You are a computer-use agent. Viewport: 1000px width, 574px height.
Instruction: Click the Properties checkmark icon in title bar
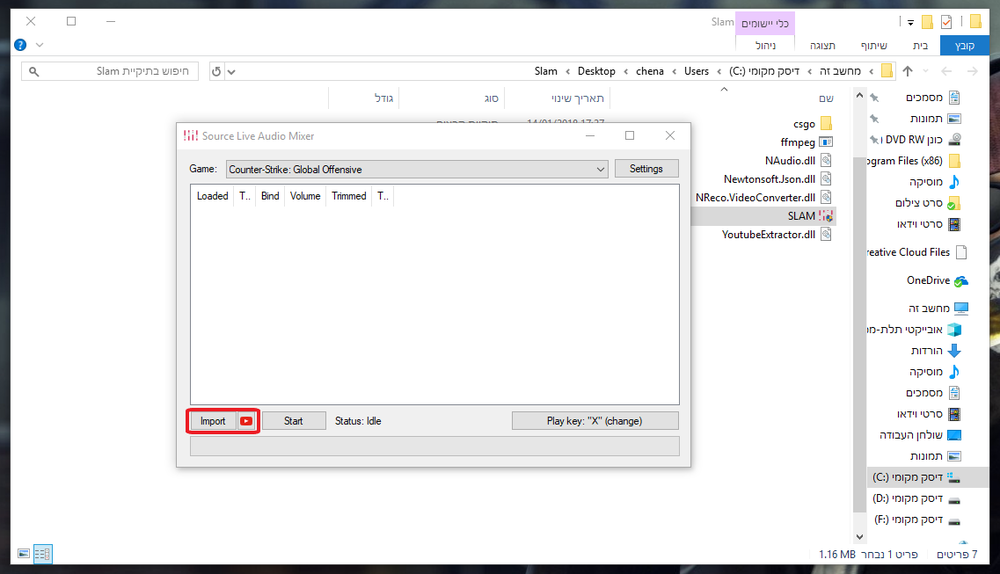point(946,22)
